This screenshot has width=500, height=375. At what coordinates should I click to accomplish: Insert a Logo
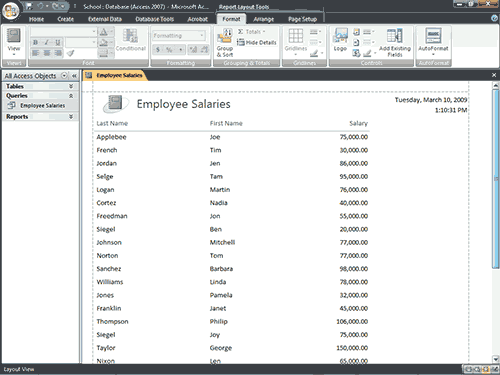pyautogui.click(x=340, y=40)
